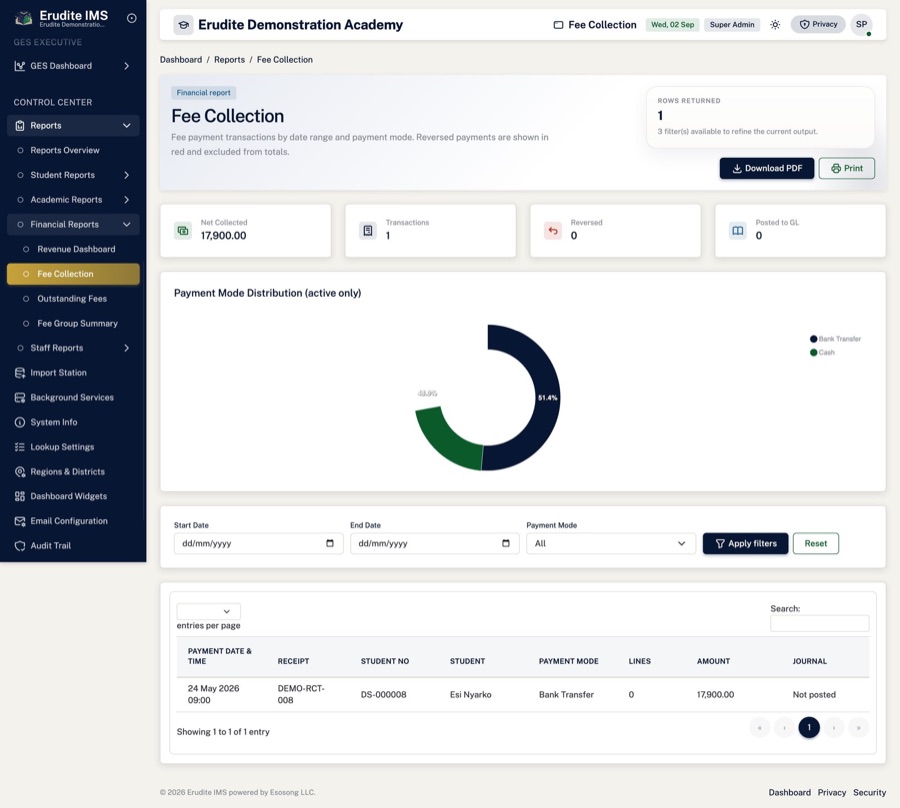The width and height of the screenshot is (900, 808).
Task: Click the Privacy shield button
Action: (x=818, y=24)
